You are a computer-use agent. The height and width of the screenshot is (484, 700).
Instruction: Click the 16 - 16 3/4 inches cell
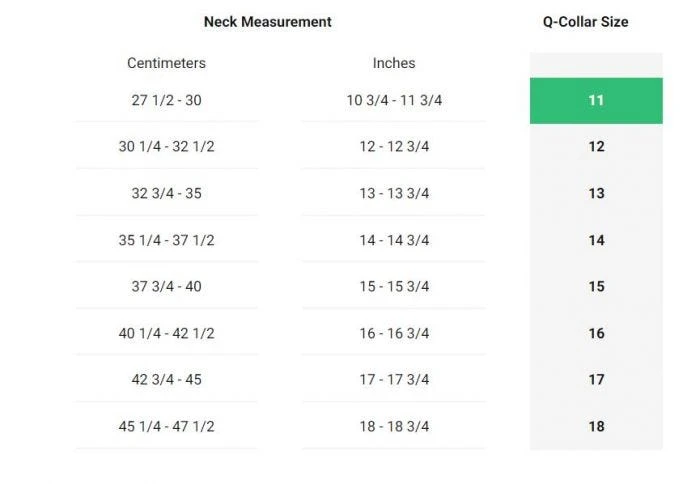click(394, 333)
